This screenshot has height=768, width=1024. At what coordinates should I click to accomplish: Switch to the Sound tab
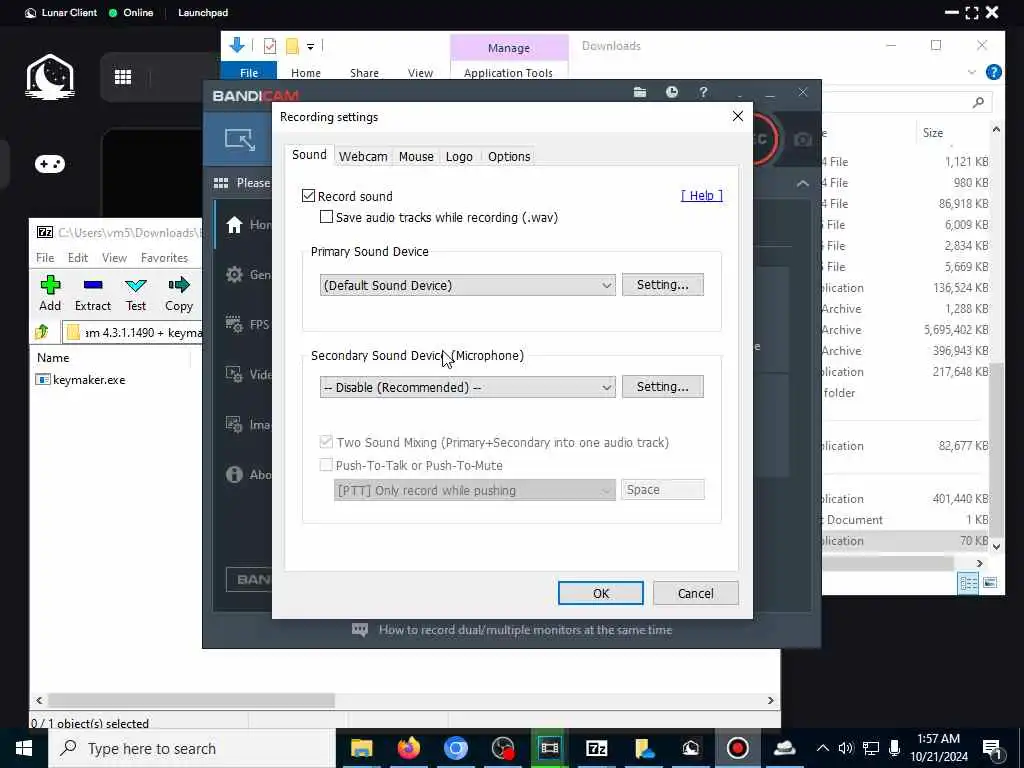tap(309, 155)
